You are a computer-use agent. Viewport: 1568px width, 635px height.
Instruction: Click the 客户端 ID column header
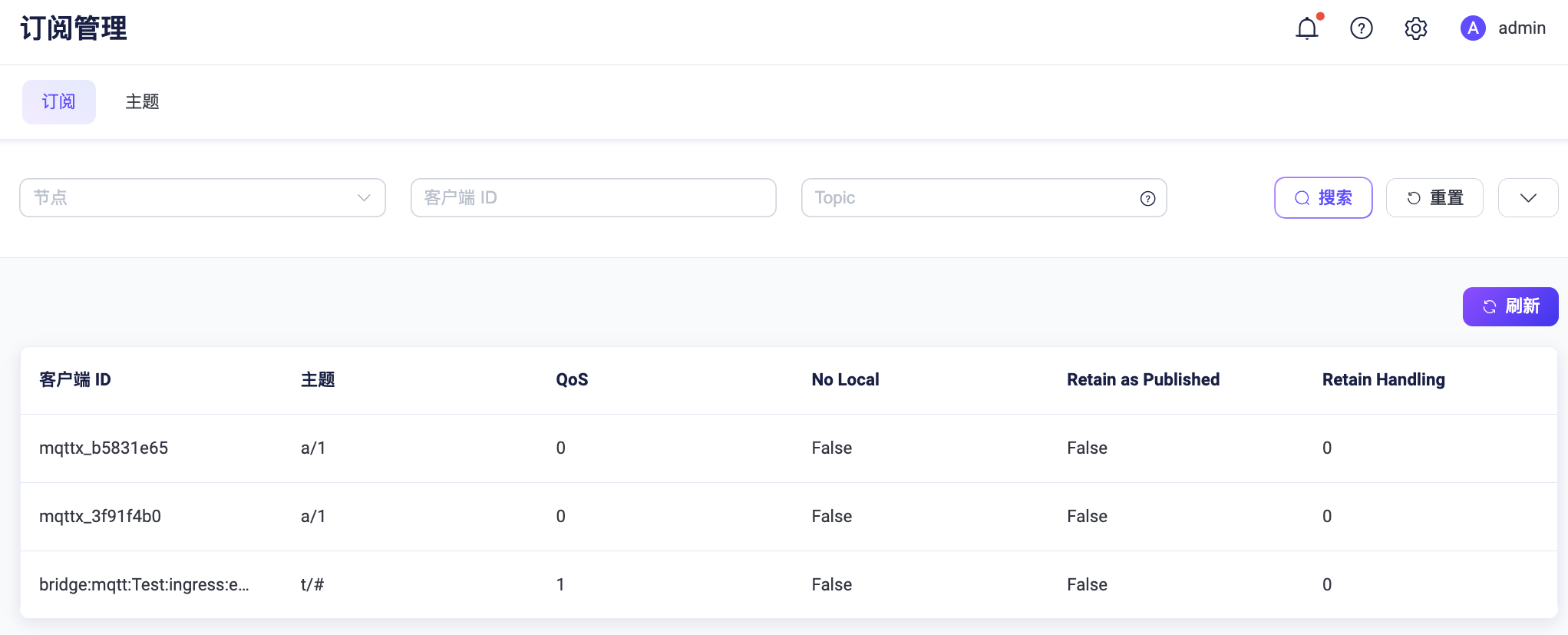tap(75, 380)
